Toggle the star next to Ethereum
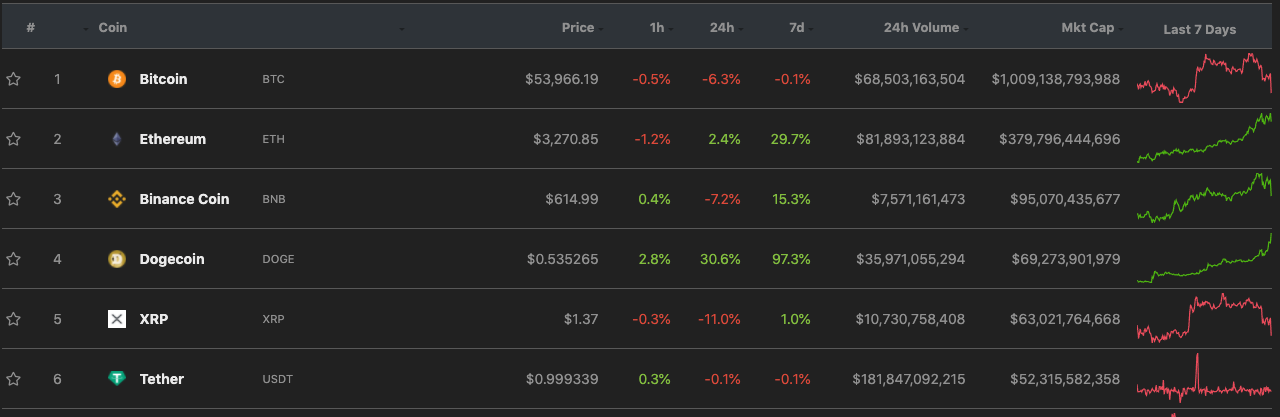Viewport: 1280px width, 417px height. 14,139
